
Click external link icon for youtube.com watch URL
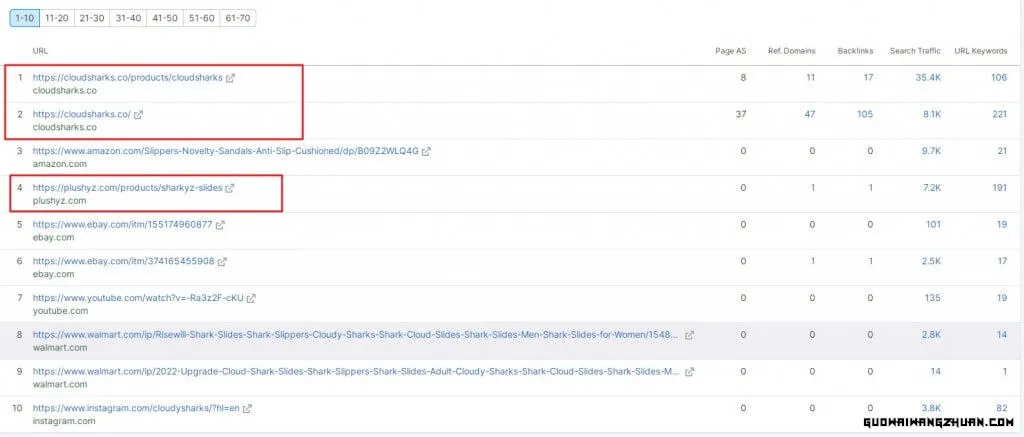[x=251, y=299]
